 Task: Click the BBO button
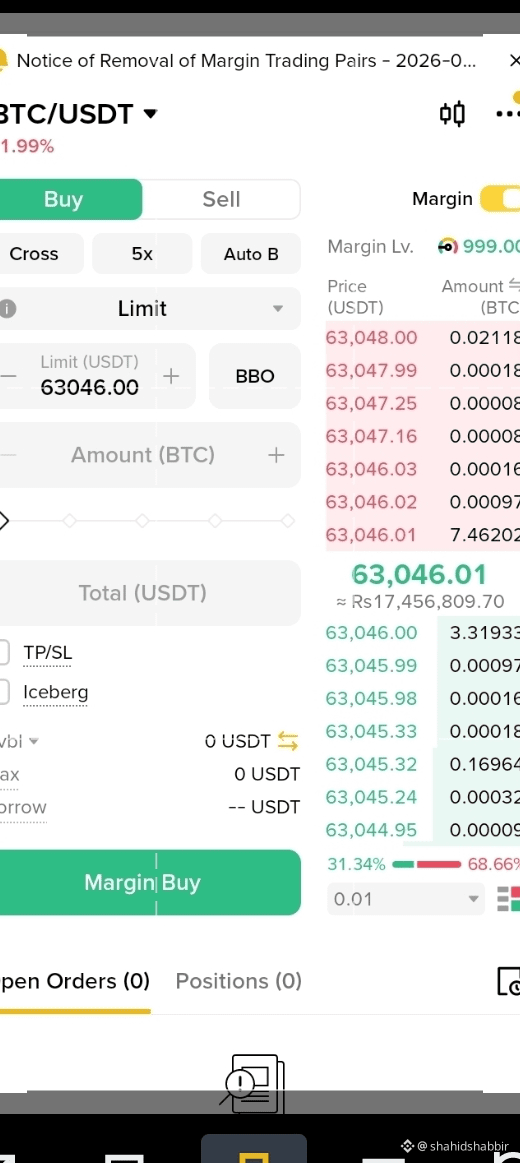[x=255, y=376]
